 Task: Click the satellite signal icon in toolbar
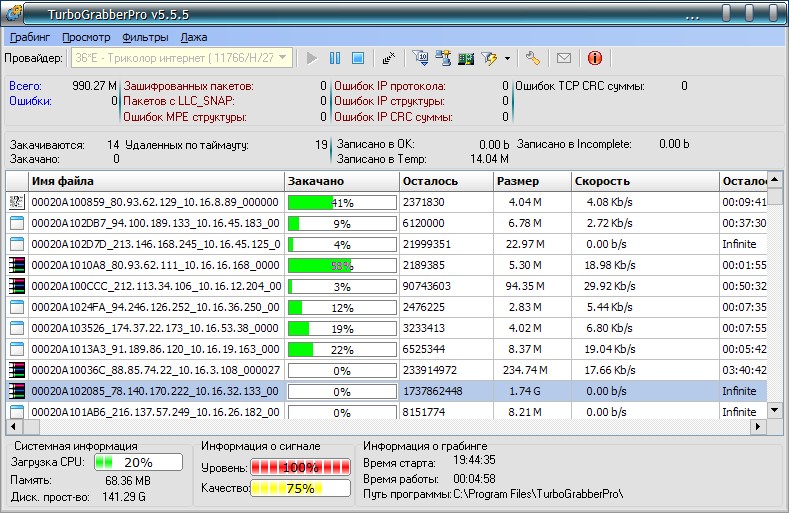coord(388,58)
